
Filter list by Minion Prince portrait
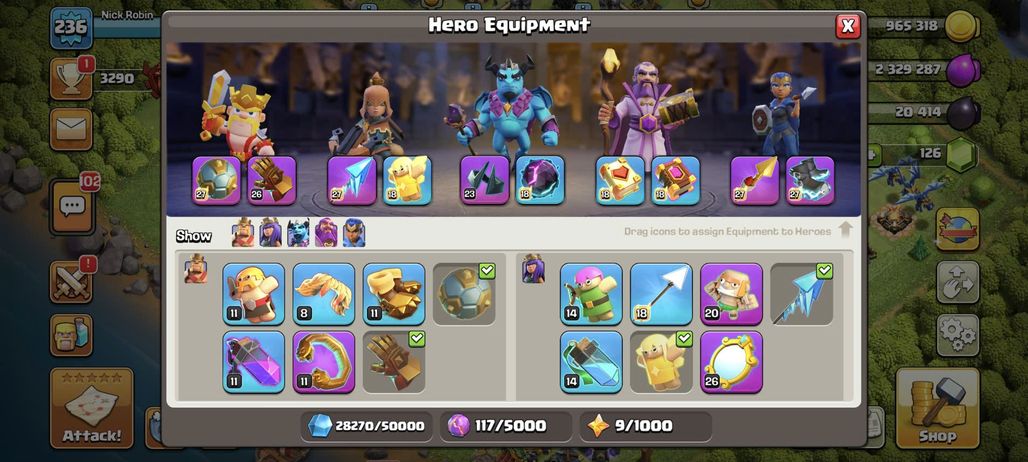pyautogui.click(x=298, y=233)
